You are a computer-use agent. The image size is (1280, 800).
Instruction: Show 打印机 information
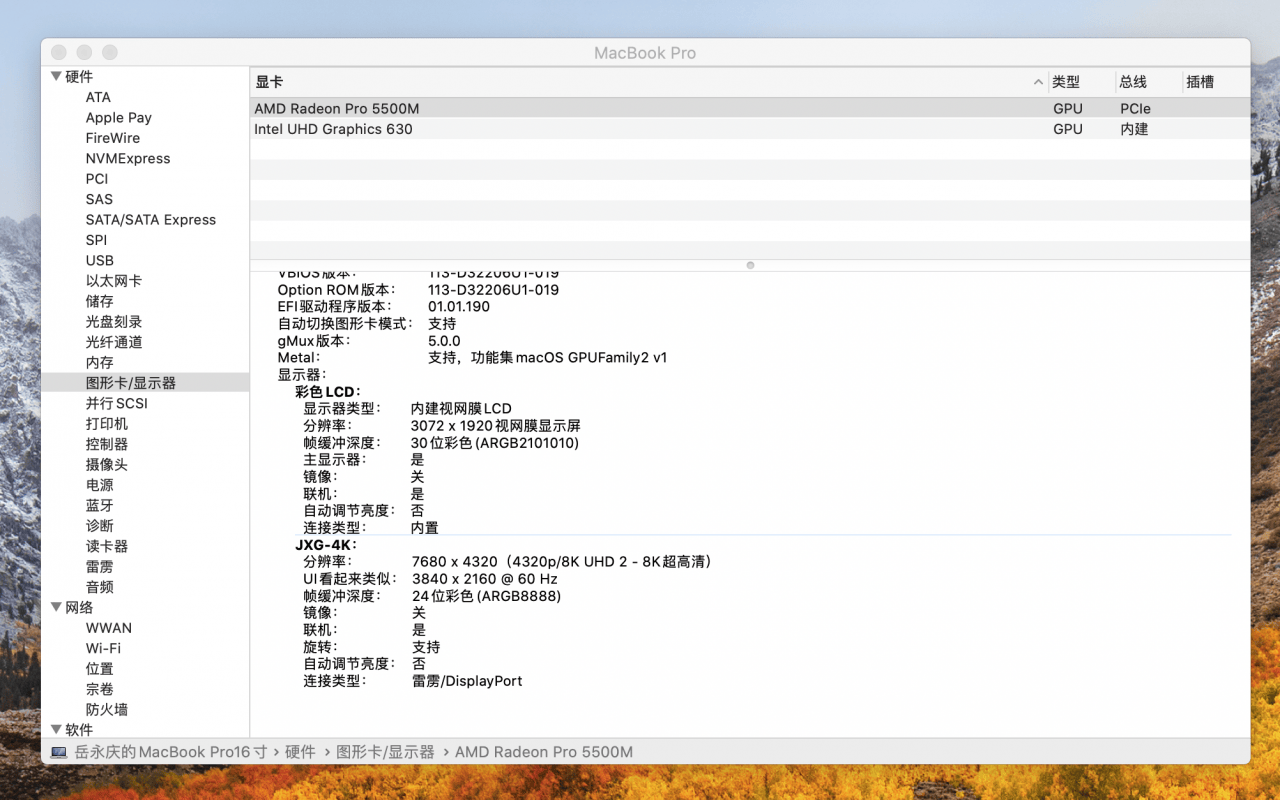click(x=107, y=424)
